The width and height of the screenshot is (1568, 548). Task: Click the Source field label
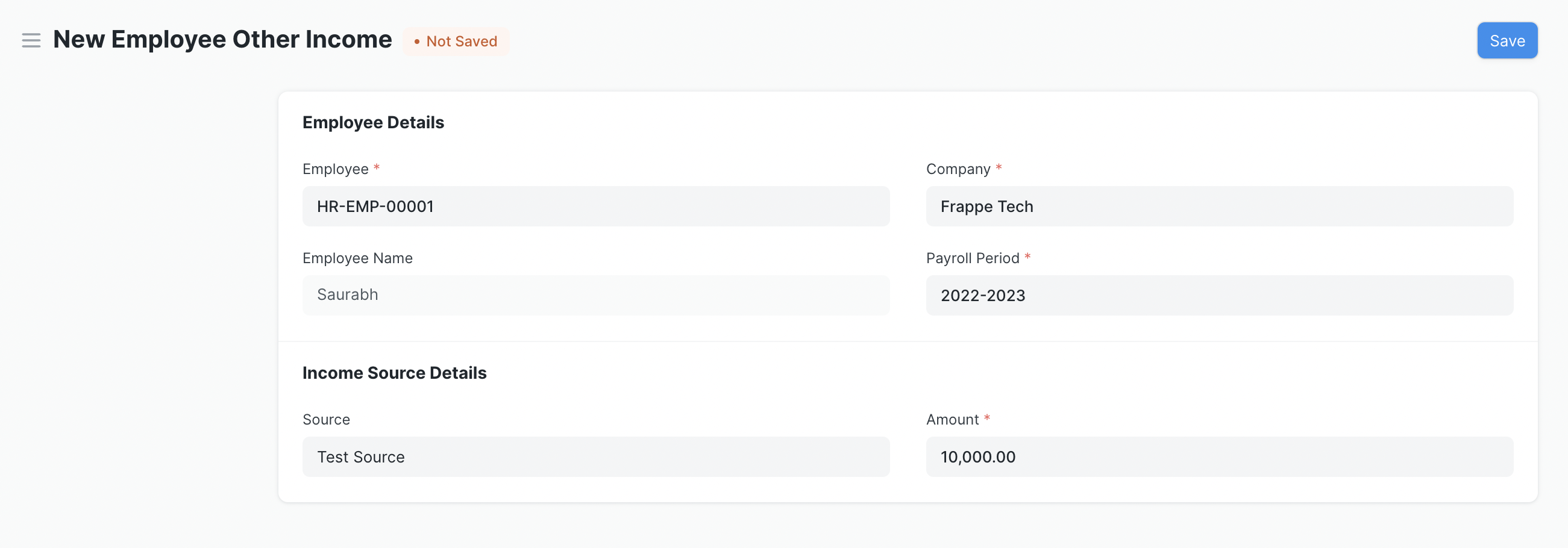point(325,420)
